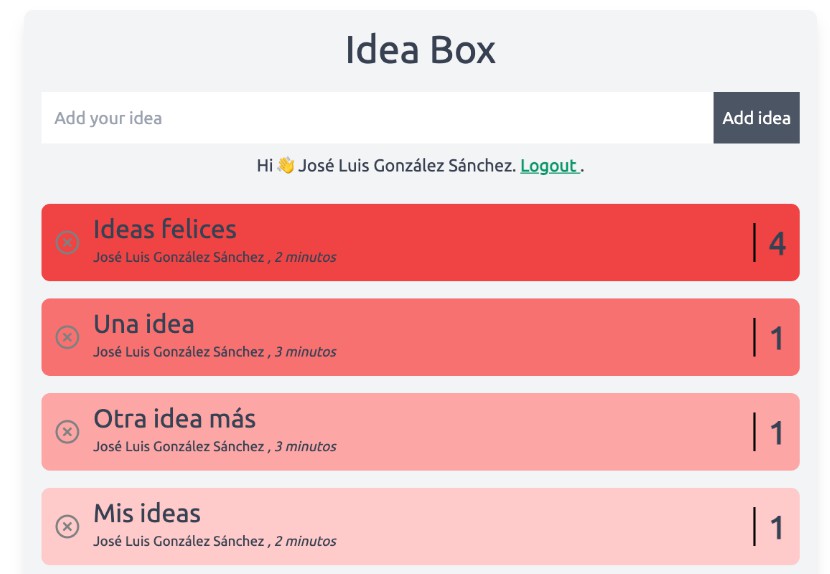Click the waving hand emoji
This screenshot has height=574, width=830.
285,166
